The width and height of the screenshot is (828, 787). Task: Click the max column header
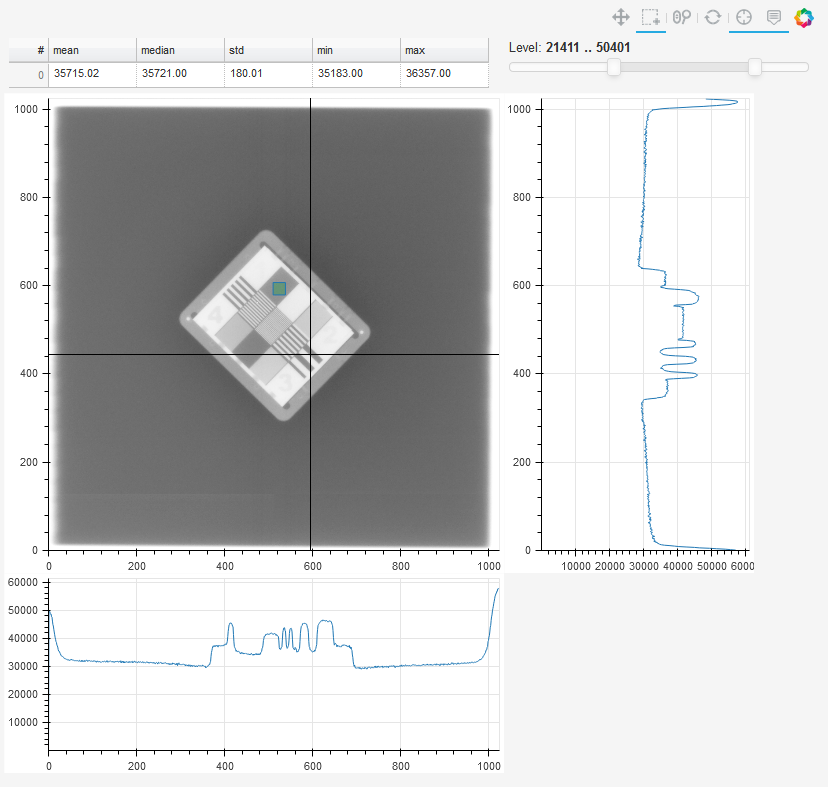[444, 50]
